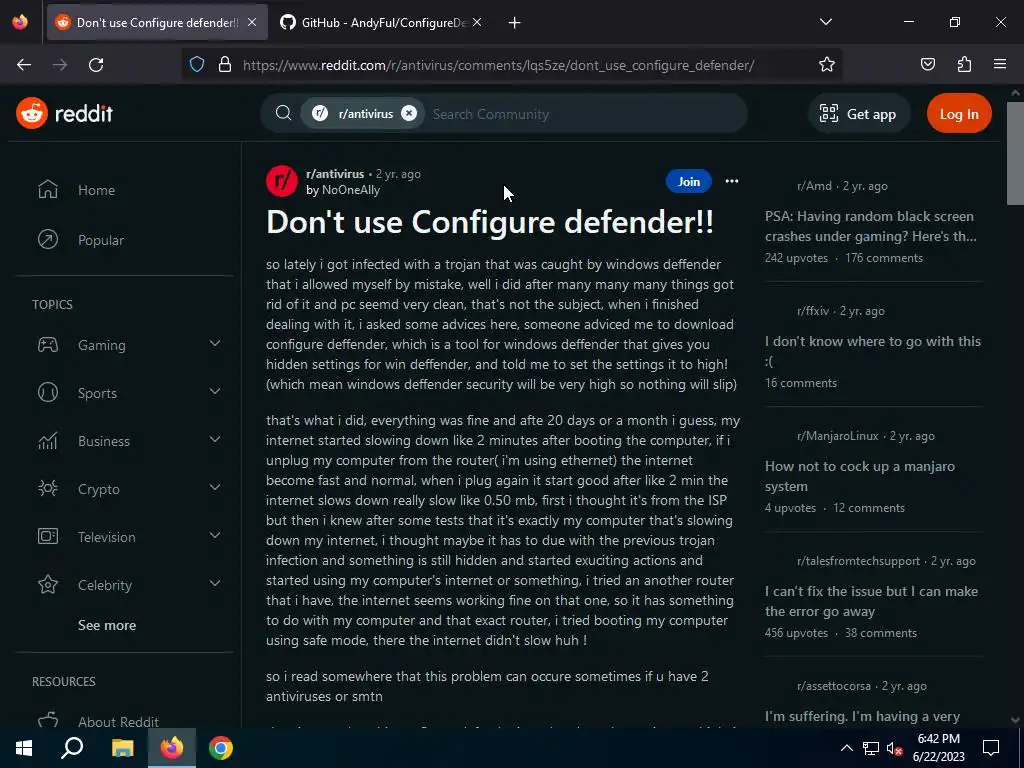Click the Popular arrow icon in sidebar
Viewport: 1024px width, 768px height.
tap(48, 240)
